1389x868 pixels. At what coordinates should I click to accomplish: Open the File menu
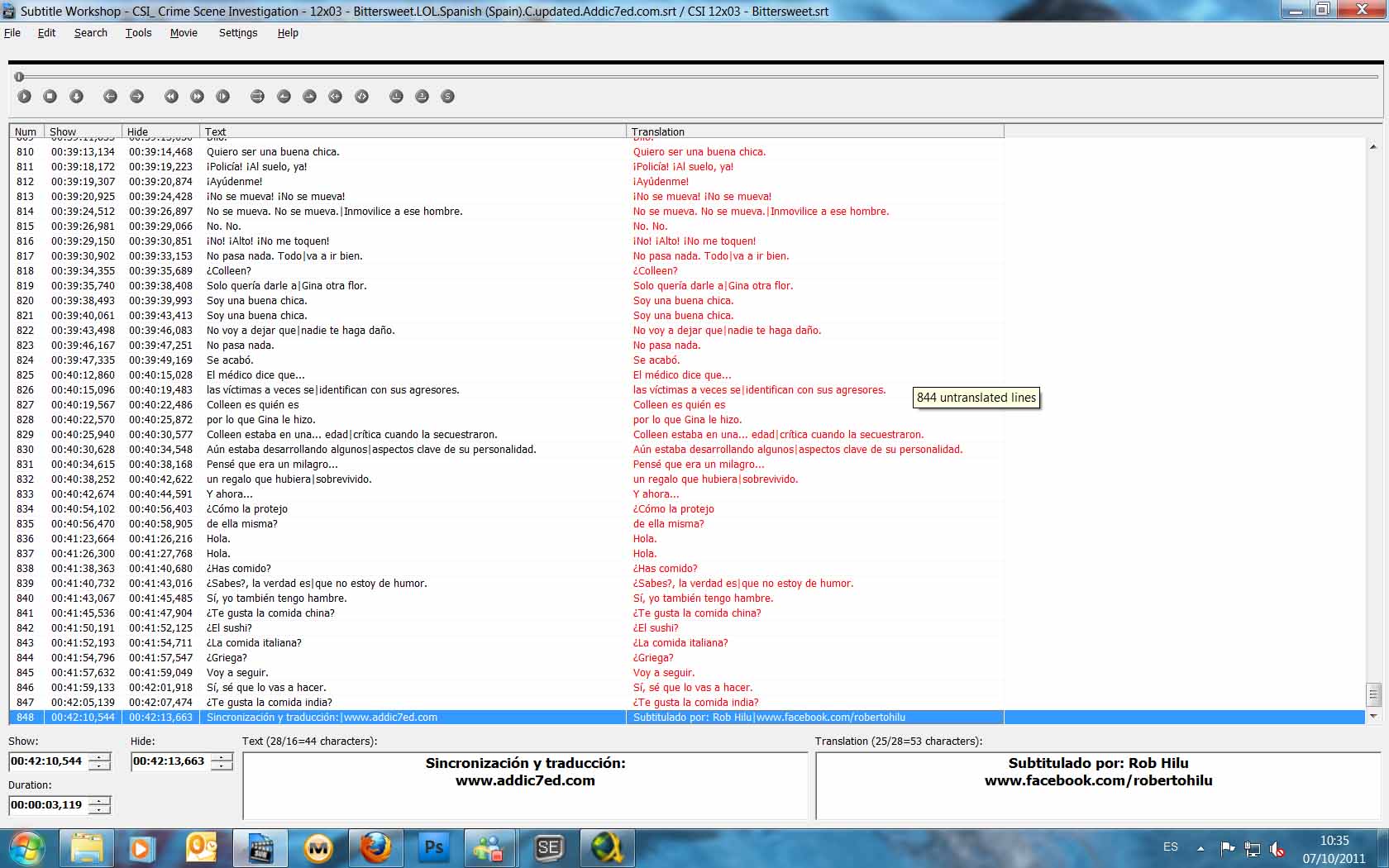click(x=12, y=33)
